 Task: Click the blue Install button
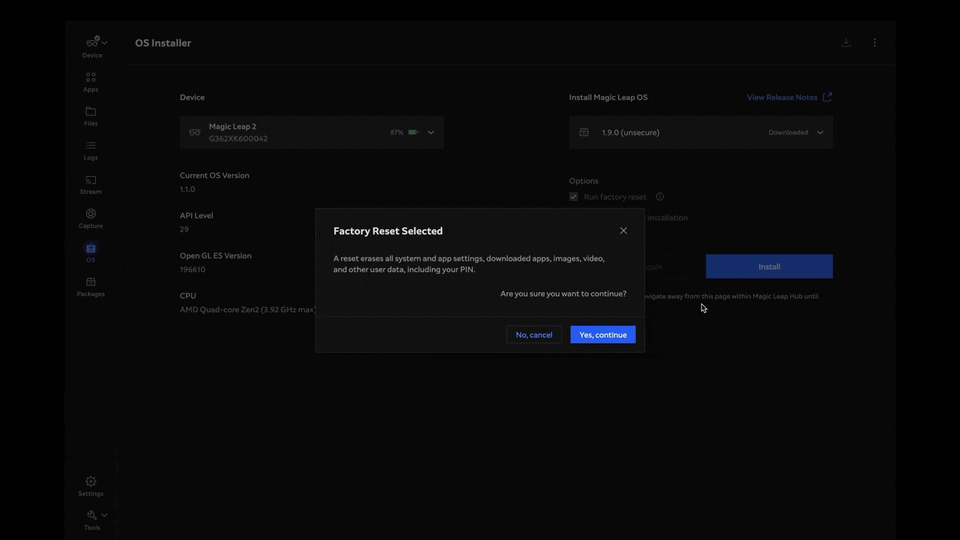point(769,266)
